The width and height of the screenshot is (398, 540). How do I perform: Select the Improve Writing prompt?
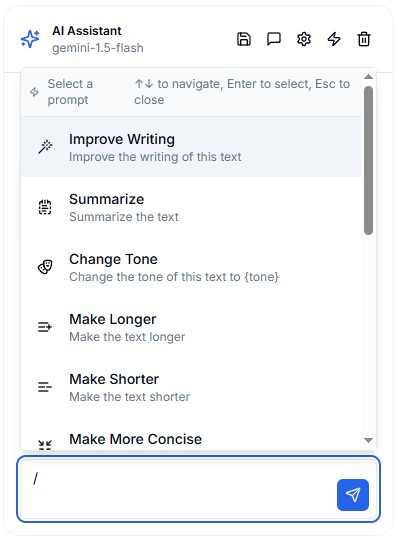pos(191,147)
